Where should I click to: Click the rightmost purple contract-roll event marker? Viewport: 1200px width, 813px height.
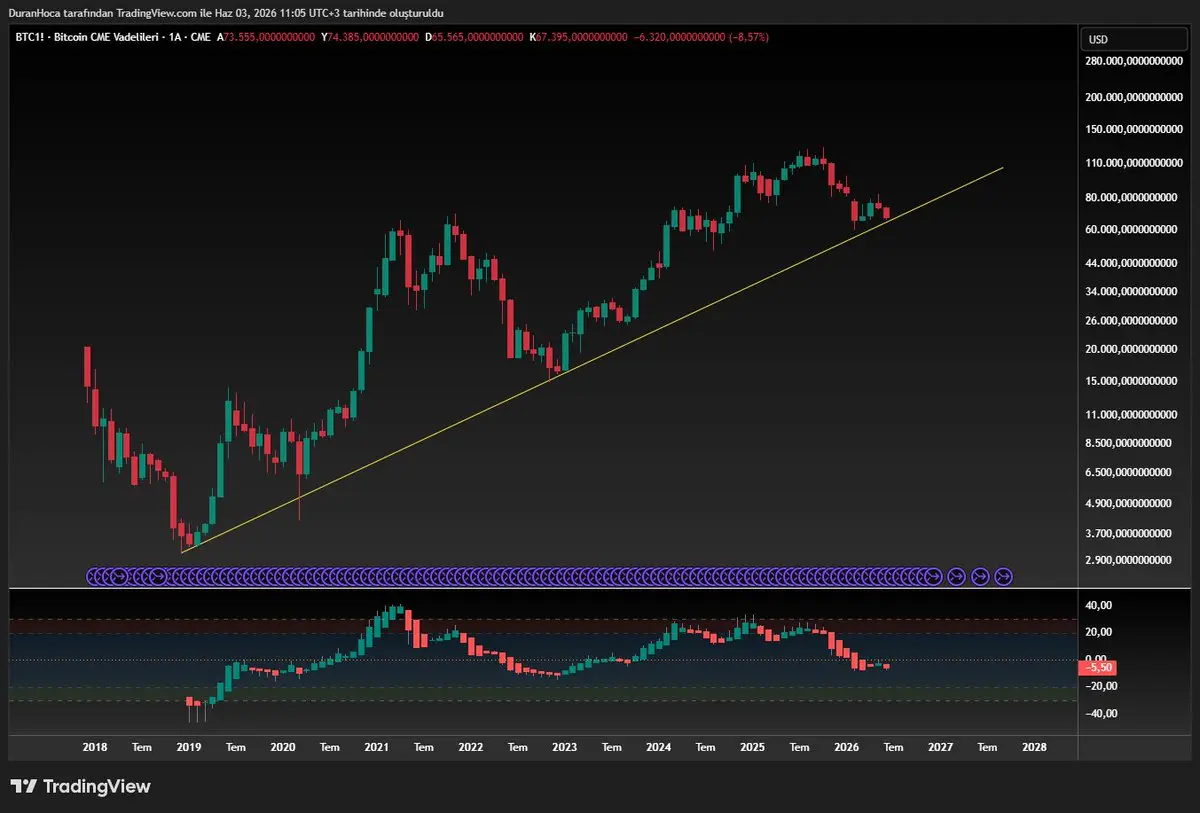point(1004,576)
